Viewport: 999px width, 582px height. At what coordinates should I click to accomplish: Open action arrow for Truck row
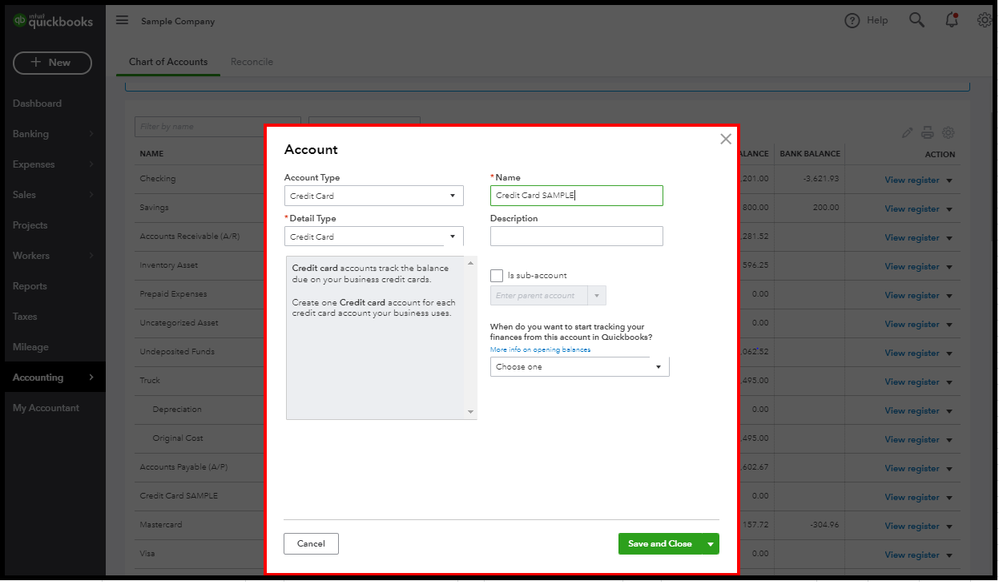pyautogui.click(x=949, y=382)
